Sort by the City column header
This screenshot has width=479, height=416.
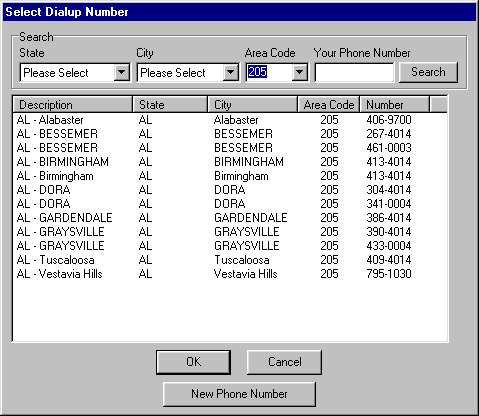pyautogui.click(x=252, y=105)
